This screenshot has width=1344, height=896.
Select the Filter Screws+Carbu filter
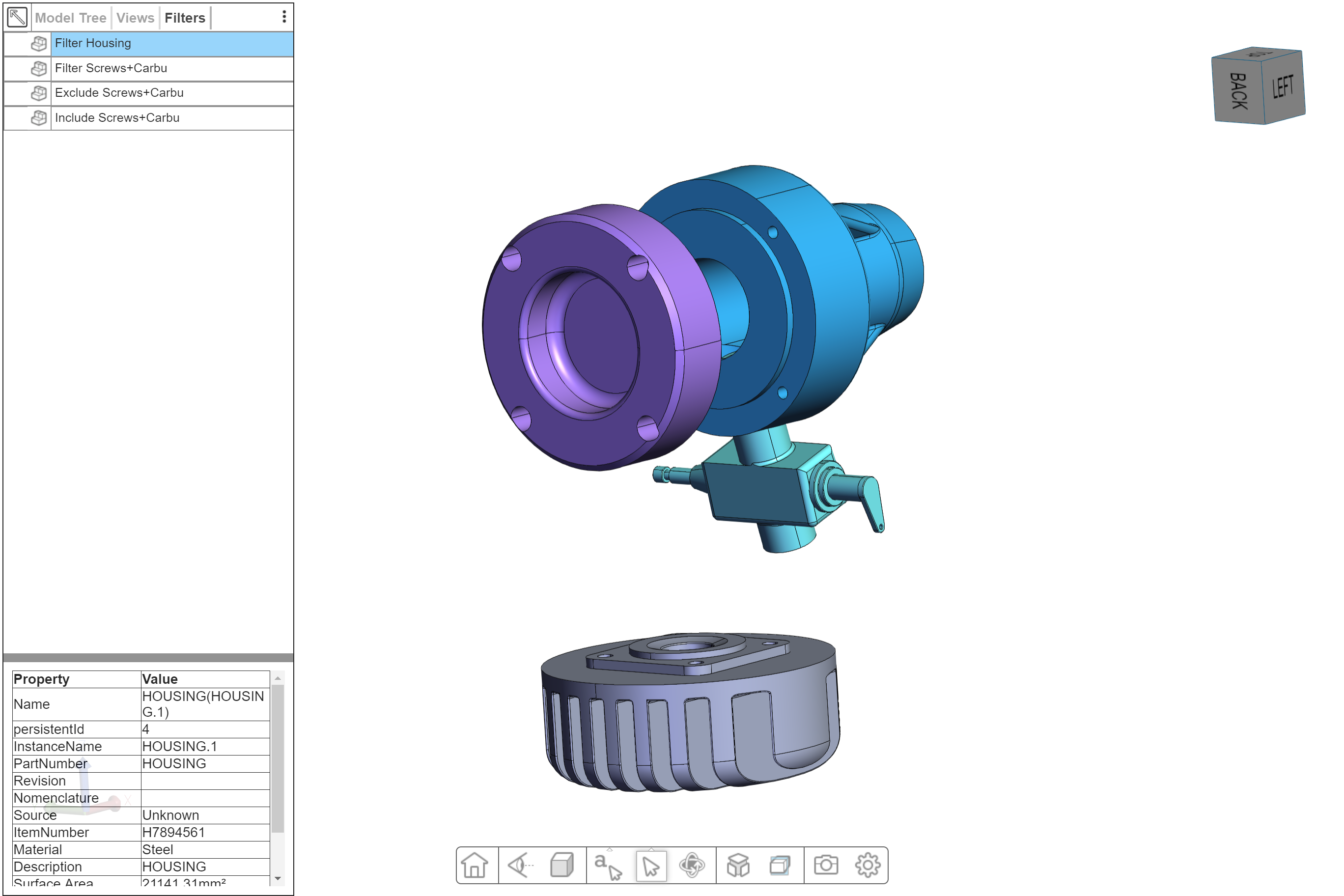(111, 68)
